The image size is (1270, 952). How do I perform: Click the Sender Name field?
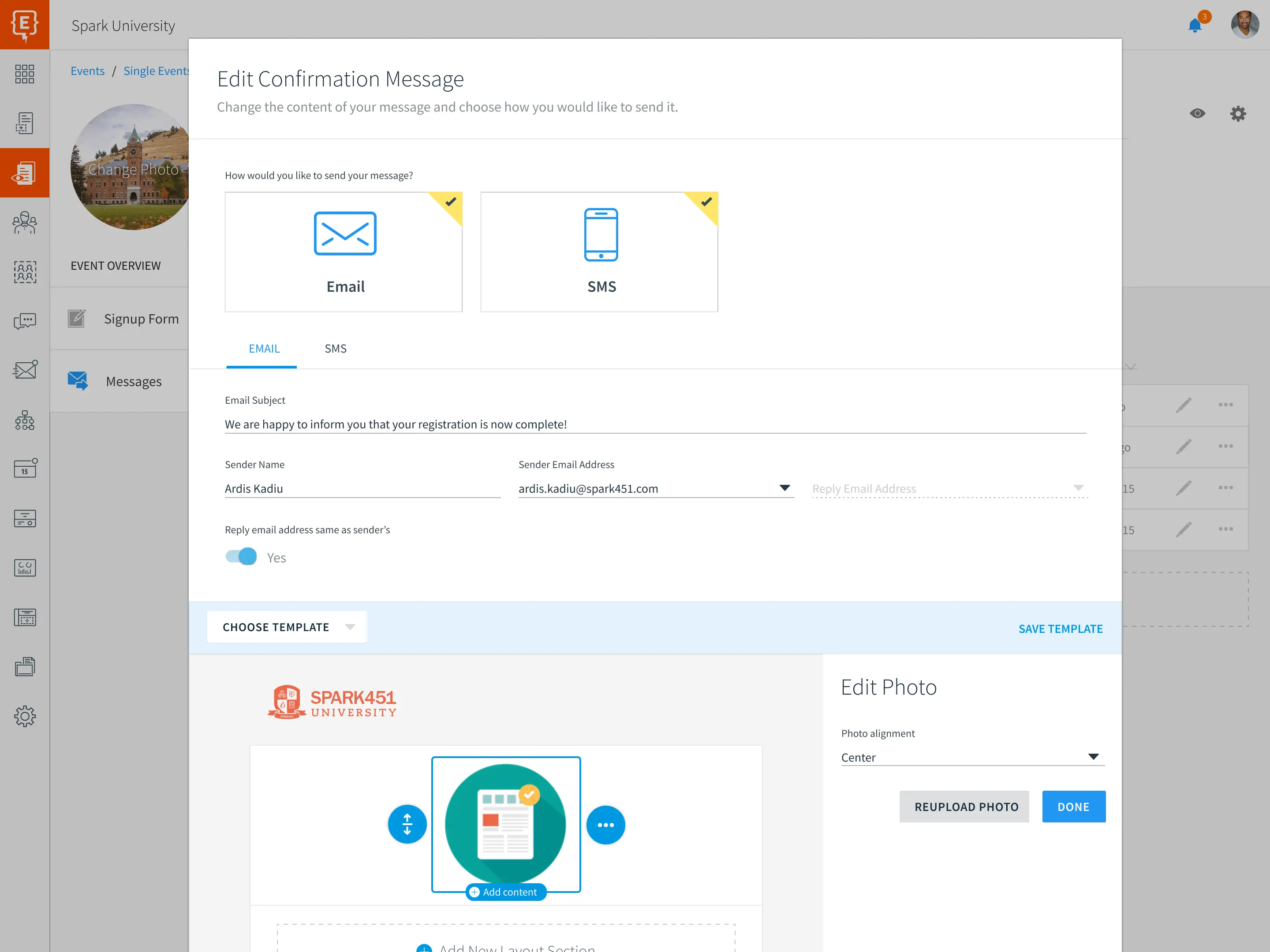362,489
